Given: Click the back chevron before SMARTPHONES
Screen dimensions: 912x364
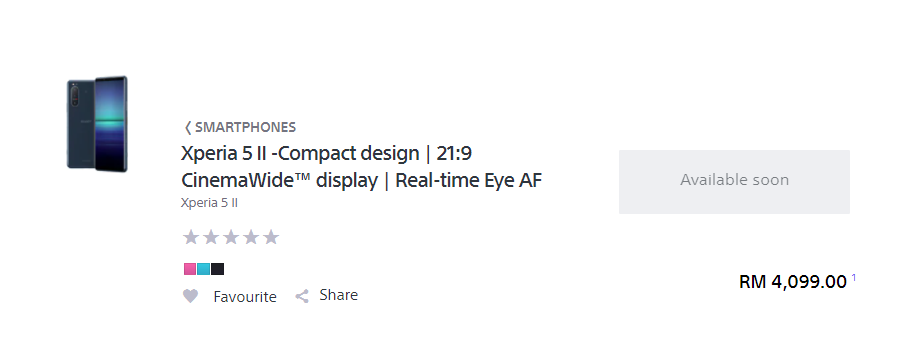Looking at the screenshot, I should pyautogui.click(x=187, y=127).
